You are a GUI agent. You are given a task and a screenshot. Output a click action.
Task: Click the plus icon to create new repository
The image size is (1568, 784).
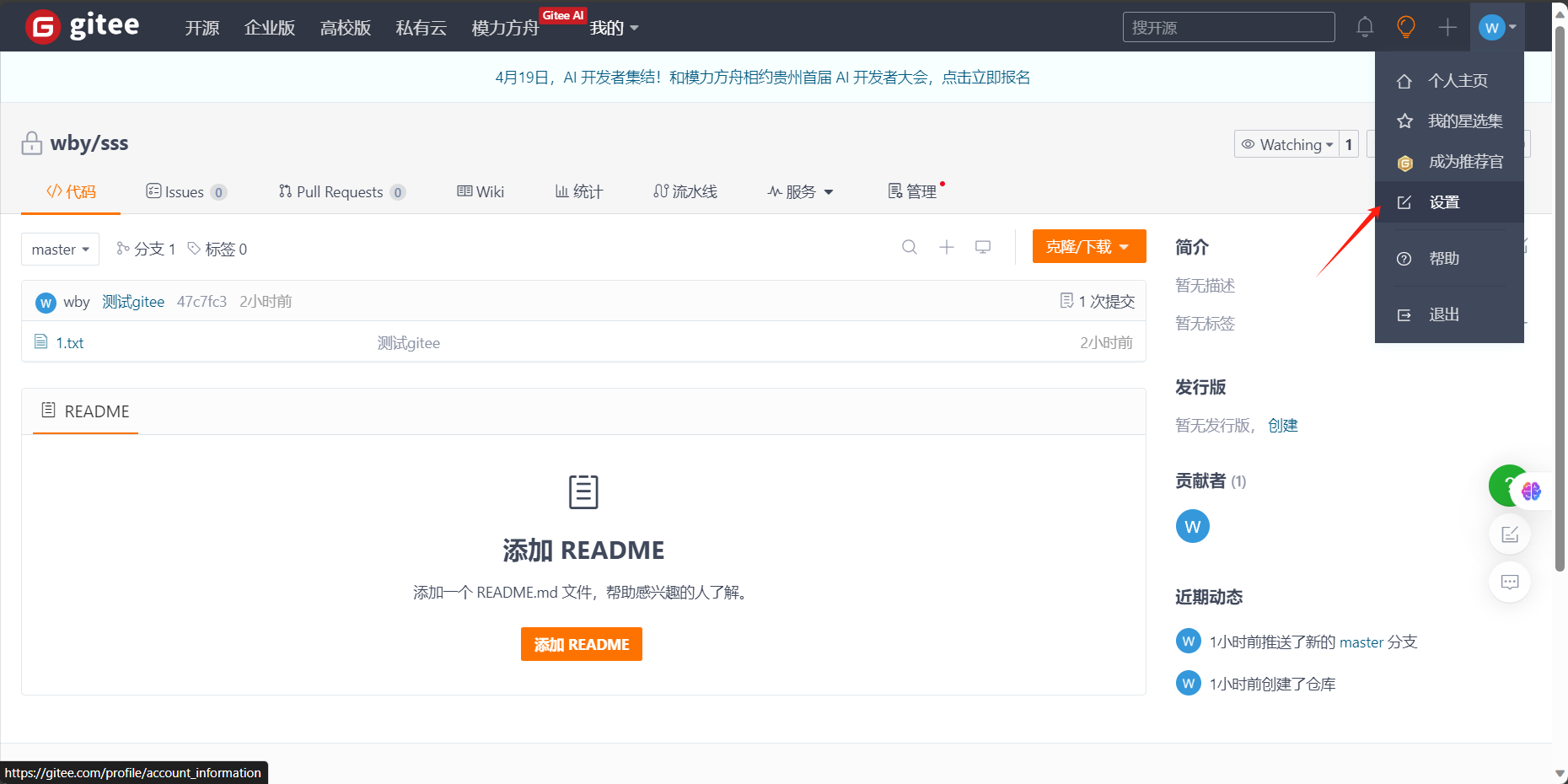[1447, 26]
